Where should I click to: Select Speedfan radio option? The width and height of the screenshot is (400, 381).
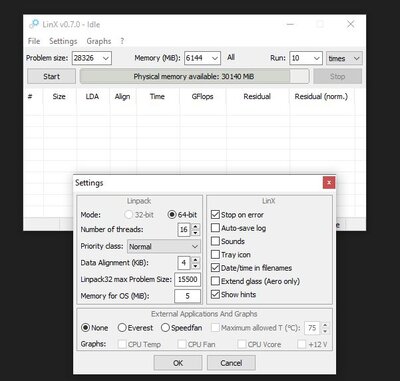[x=165, y=328]
